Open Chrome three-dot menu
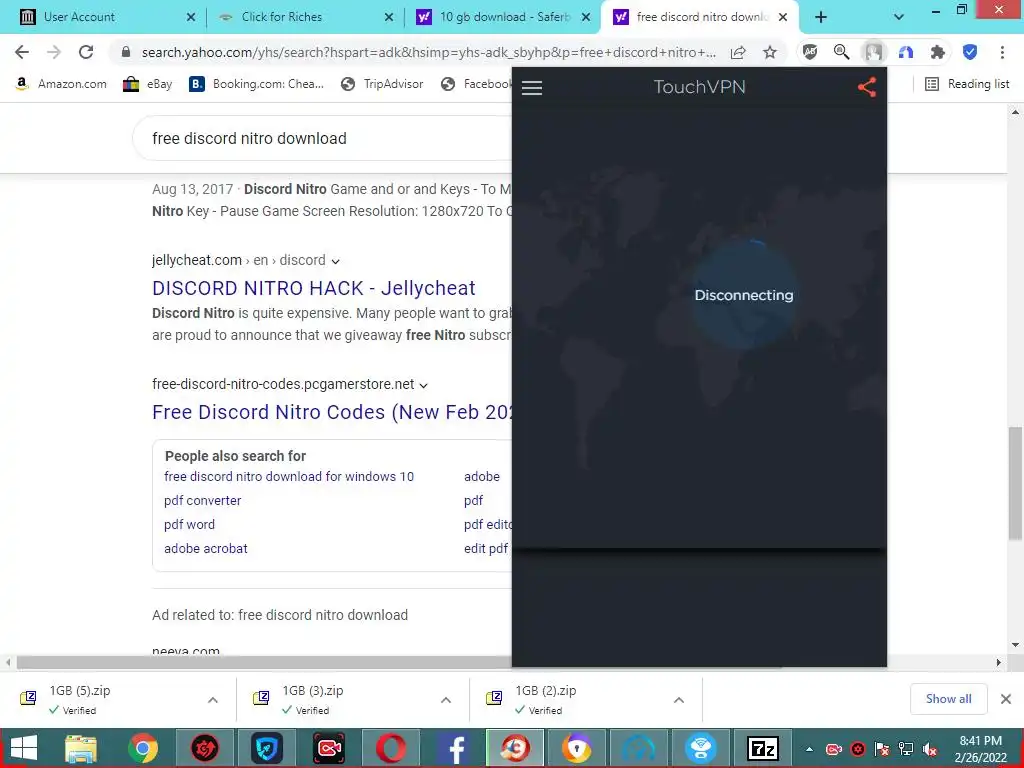Viewport: 1024px width, 768px height. [x=1002, y=52]
